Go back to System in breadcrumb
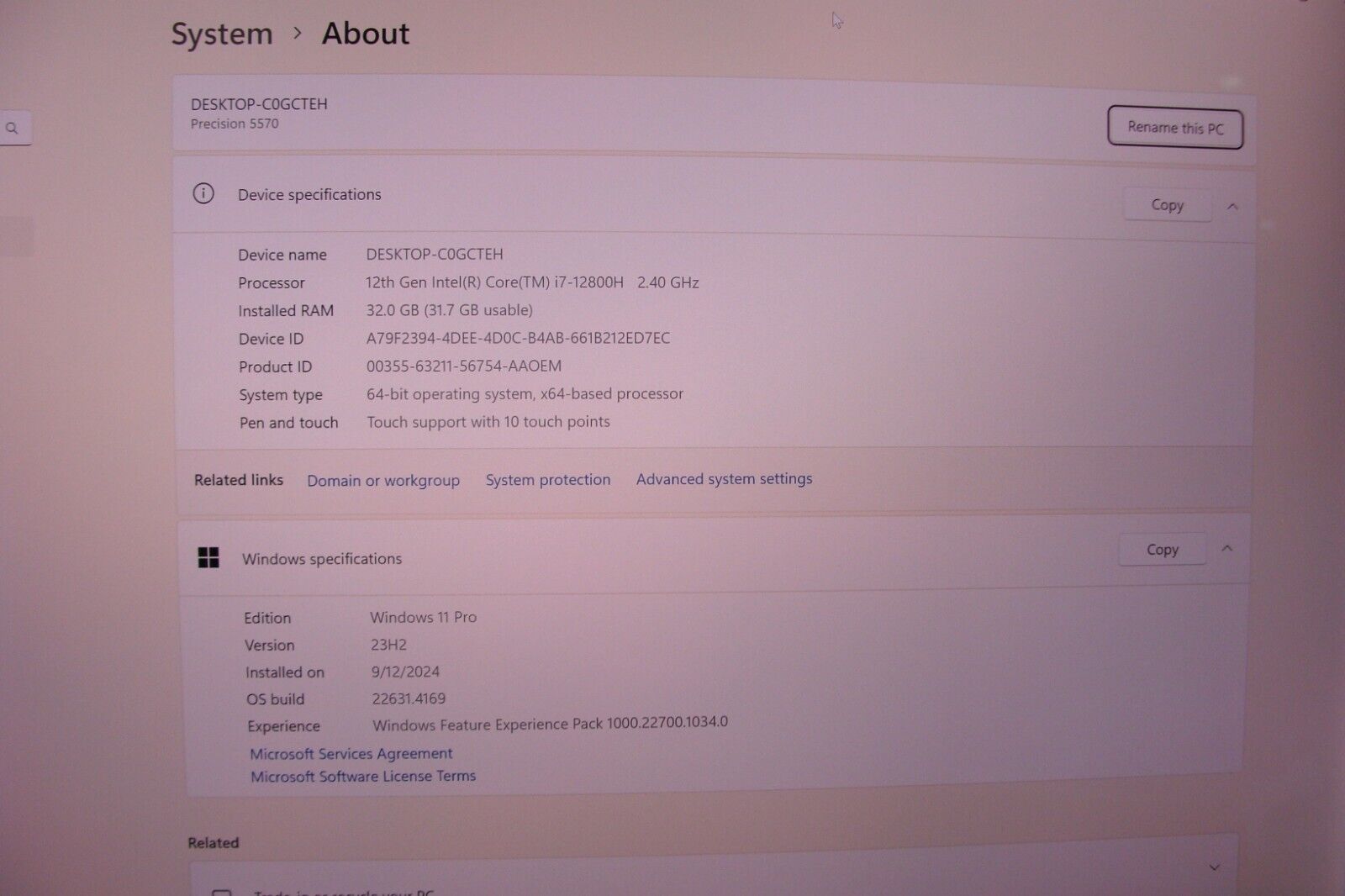1345x896 pixels. [x=222, y=34]
